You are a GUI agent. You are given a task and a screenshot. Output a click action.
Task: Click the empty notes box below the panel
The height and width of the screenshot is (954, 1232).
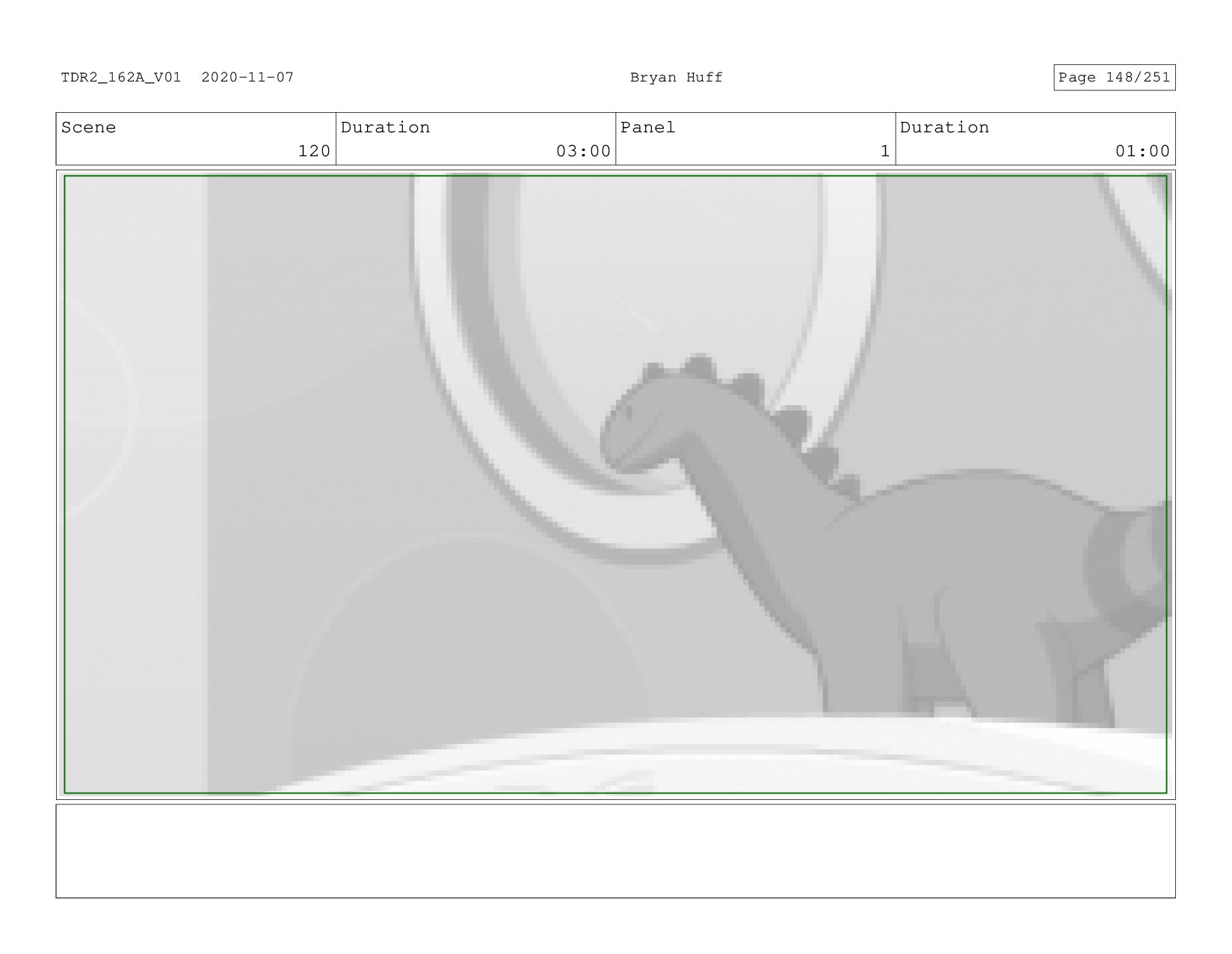click(x=615, y=851)
